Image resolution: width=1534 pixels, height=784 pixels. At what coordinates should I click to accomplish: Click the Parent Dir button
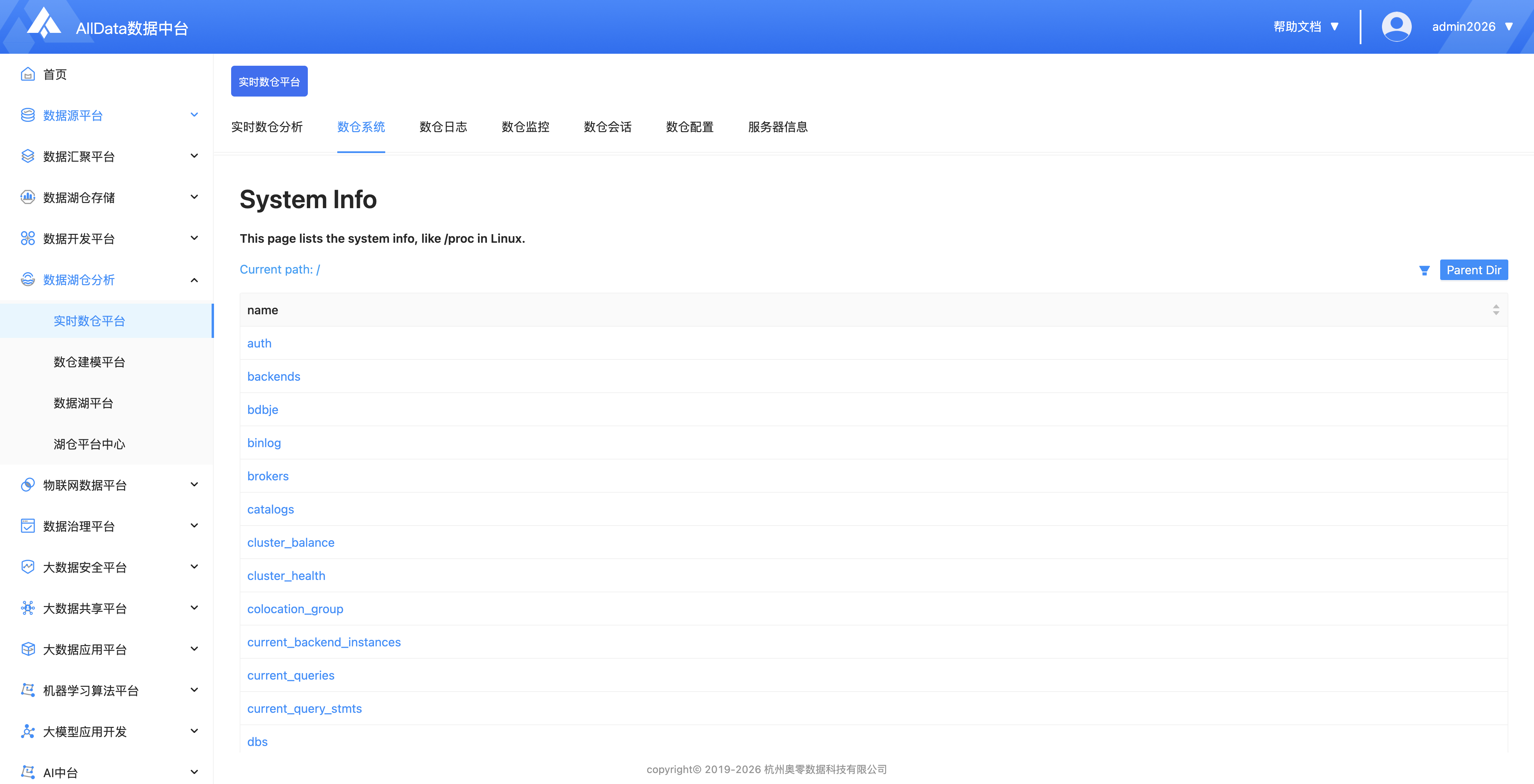pos(1474,270)
